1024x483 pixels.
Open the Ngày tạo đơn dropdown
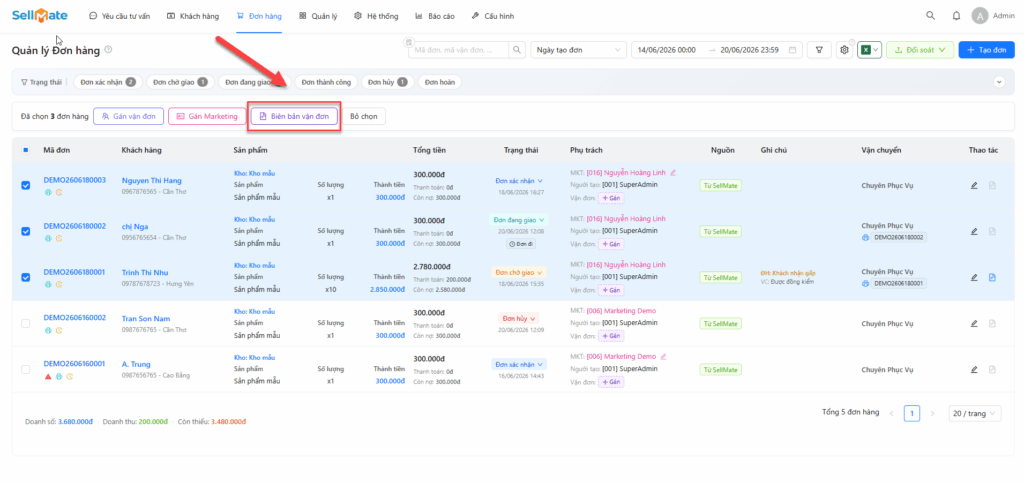[578, 50]
